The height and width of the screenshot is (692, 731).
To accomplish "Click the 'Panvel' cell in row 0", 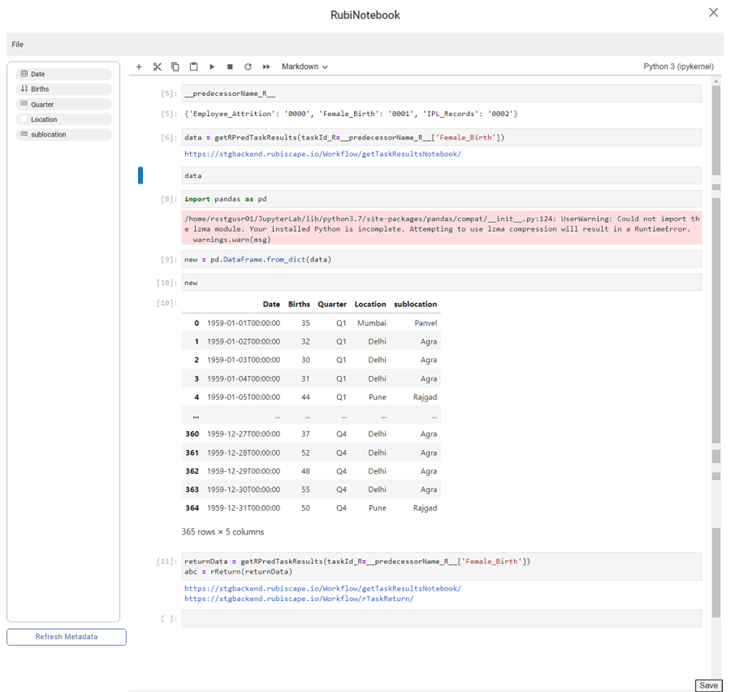I will coord(426,323).
